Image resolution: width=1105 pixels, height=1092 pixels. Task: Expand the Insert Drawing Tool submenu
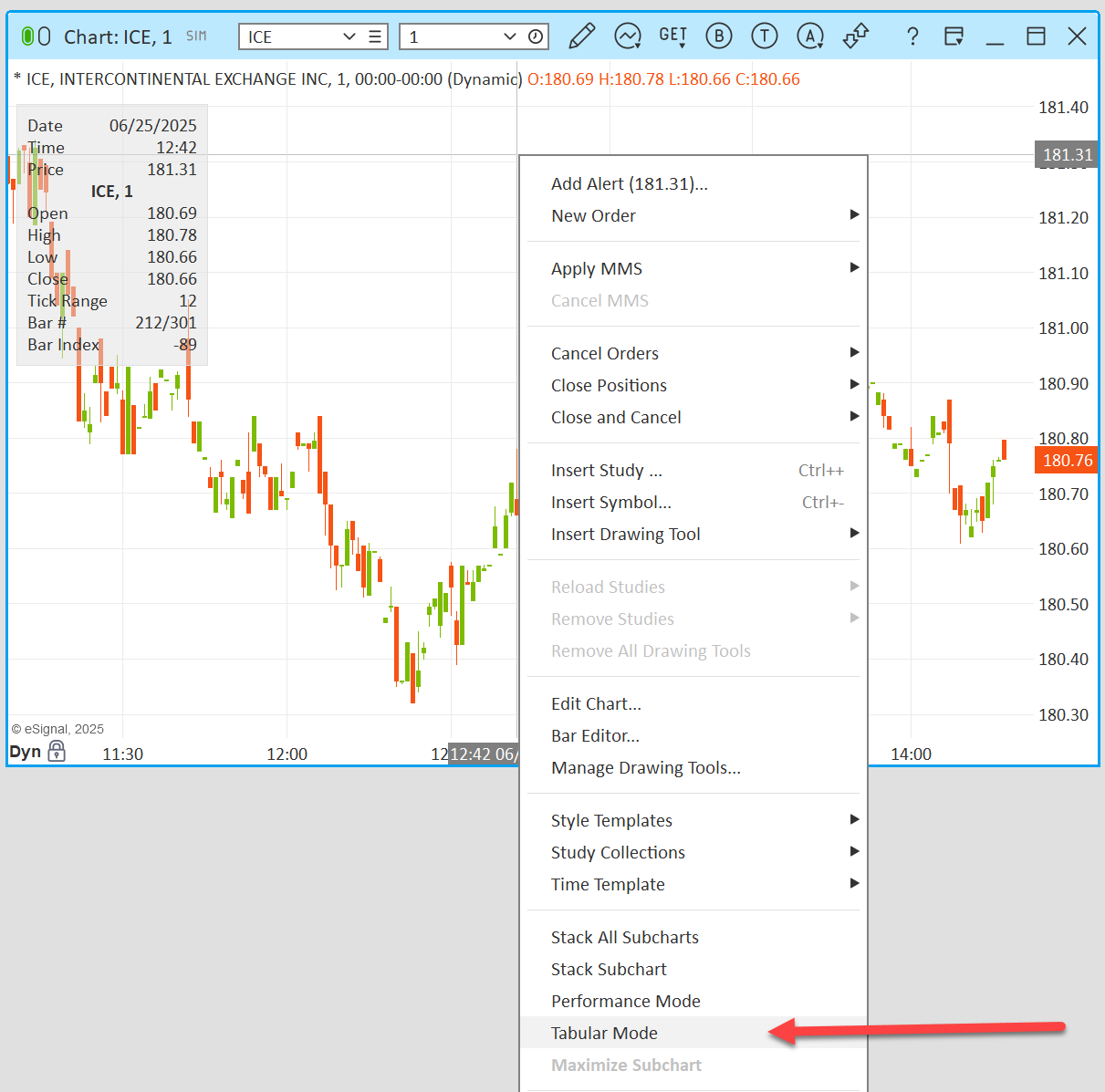point(693,535)
